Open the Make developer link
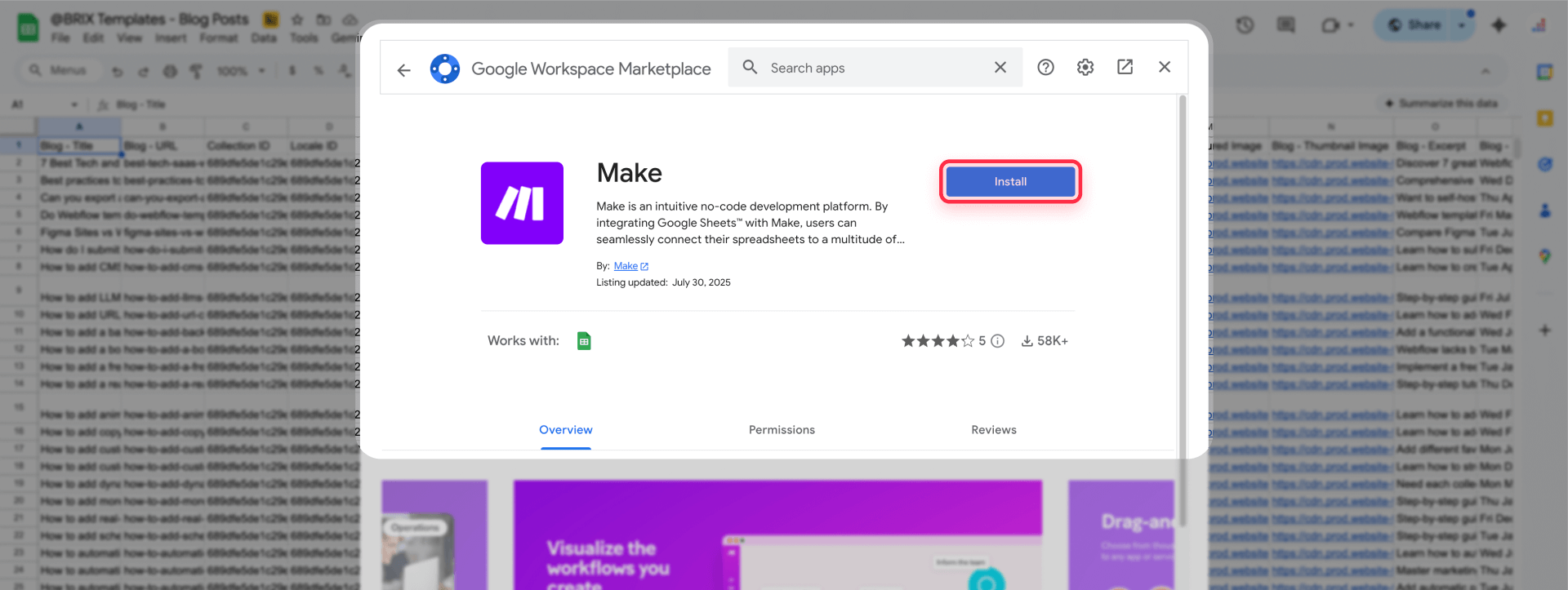This screenshot has width=1568, height=590. coord(630,266)
